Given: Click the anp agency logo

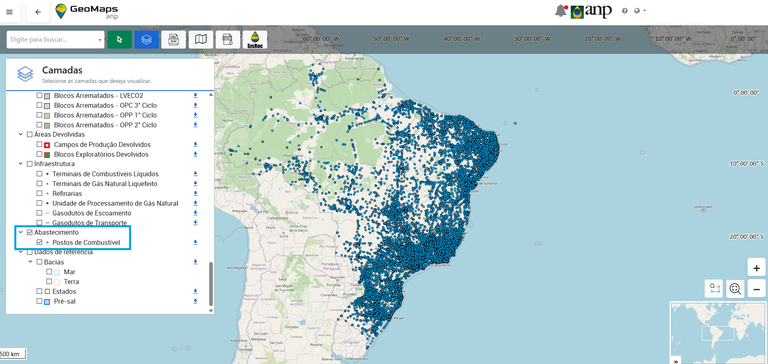Looking at the screenshot, I should 591,11.
